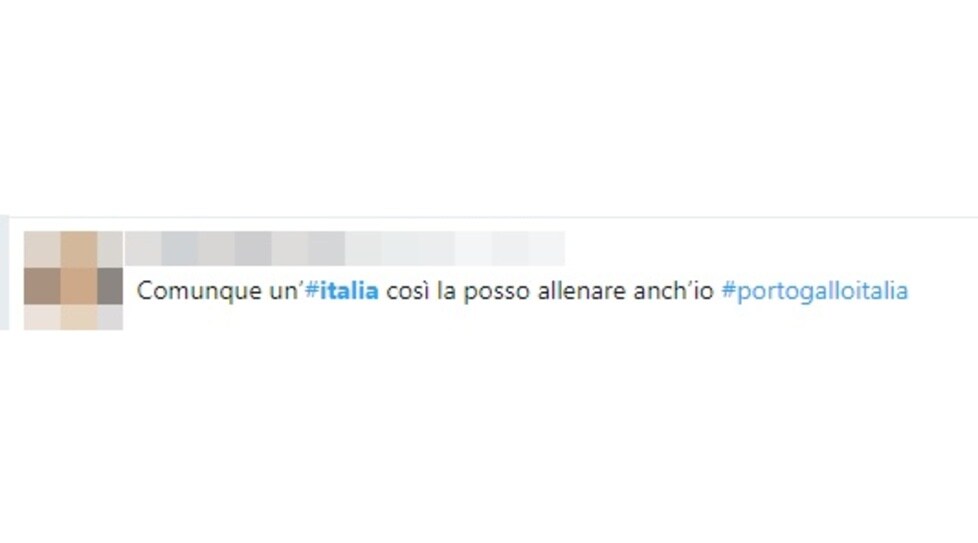Image resolution: width=978 pixels, height=543 pixels.
Task: Click empty white area above the divider
Action: point(489,106)
